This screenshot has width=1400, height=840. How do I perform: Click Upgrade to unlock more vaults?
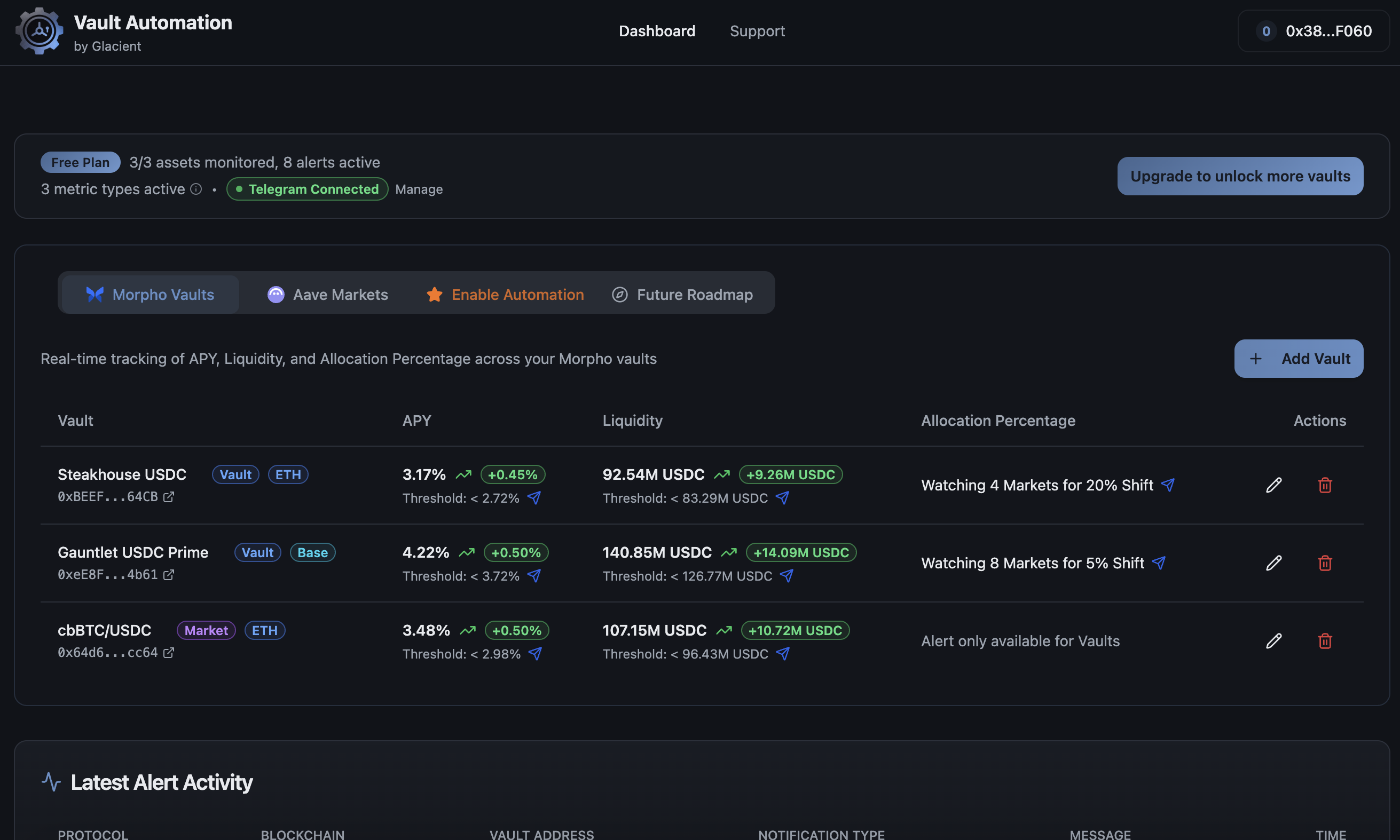pyautogui.click(x=1239, y=176)
